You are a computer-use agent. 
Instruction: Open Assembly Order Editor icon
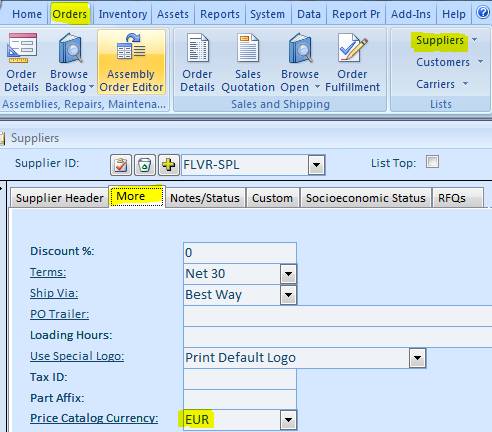click(x=131, y=48)
